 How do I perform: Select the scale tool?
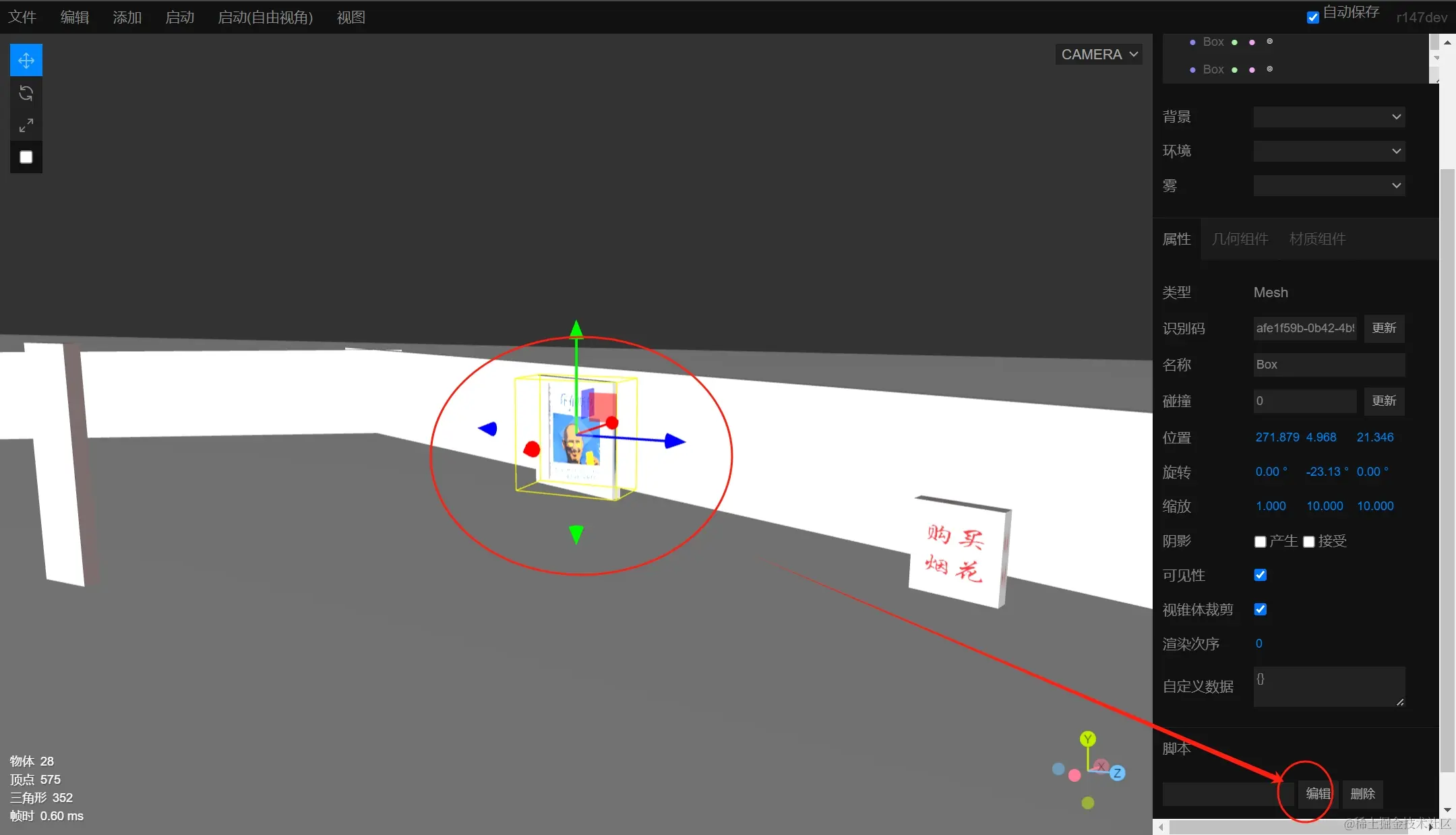point(26,125)
